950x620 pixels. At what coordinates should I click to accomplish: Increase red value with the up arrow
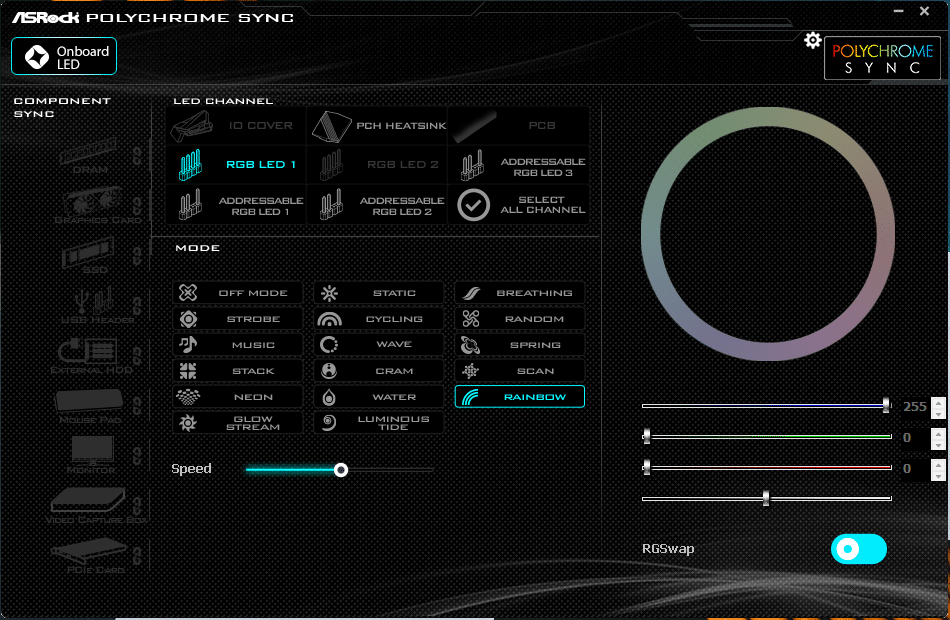click(x=938, y=464)
